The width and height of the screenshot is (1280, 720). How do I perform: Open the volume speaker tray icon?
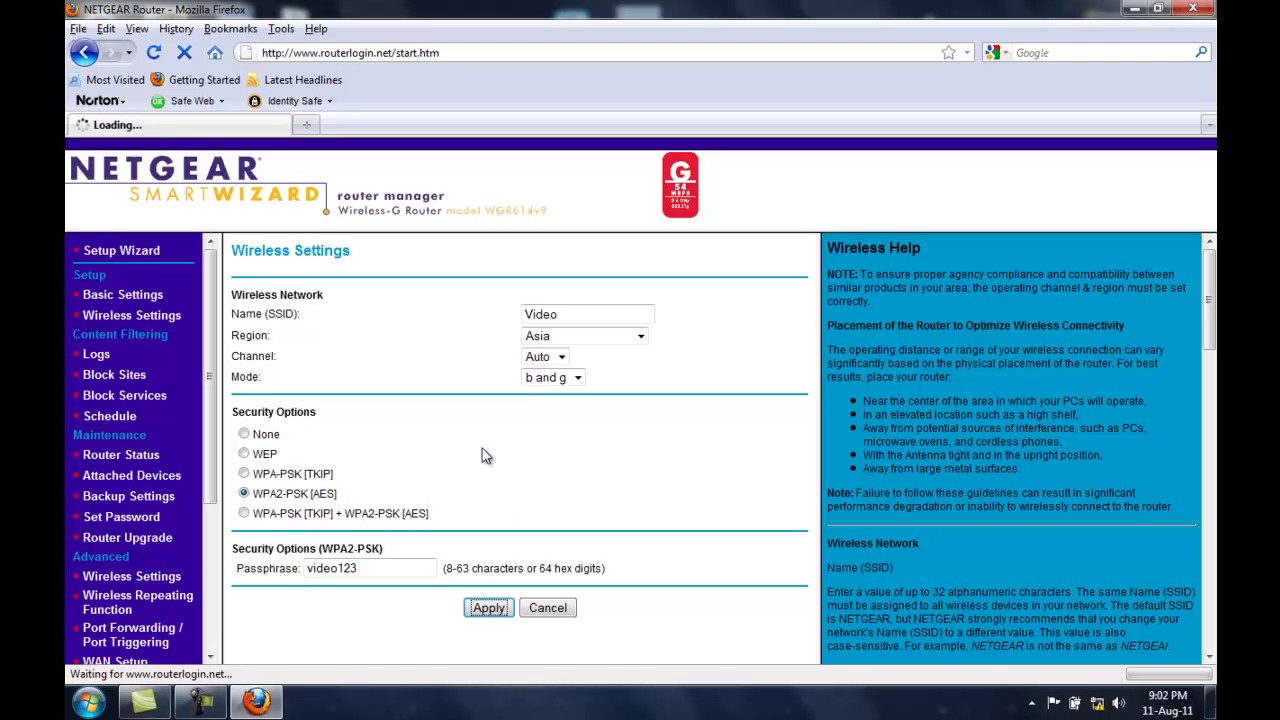tap(1119, 703)
